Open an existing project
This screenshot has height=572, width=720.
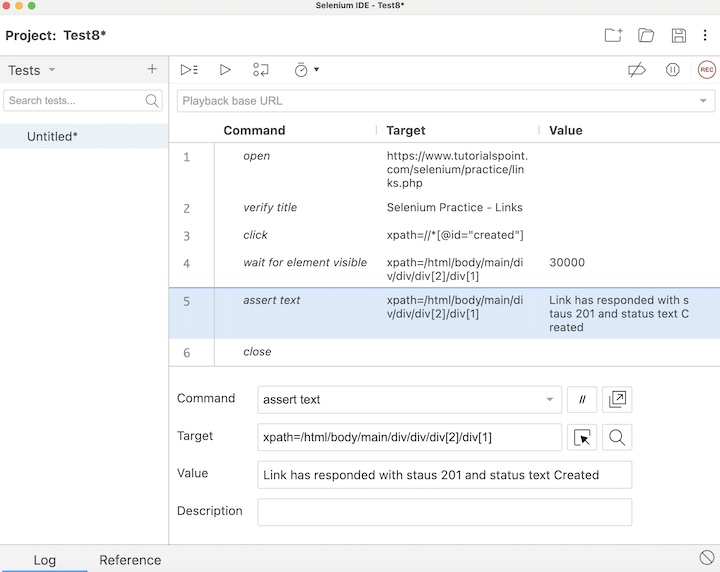[x=646, y=36]
